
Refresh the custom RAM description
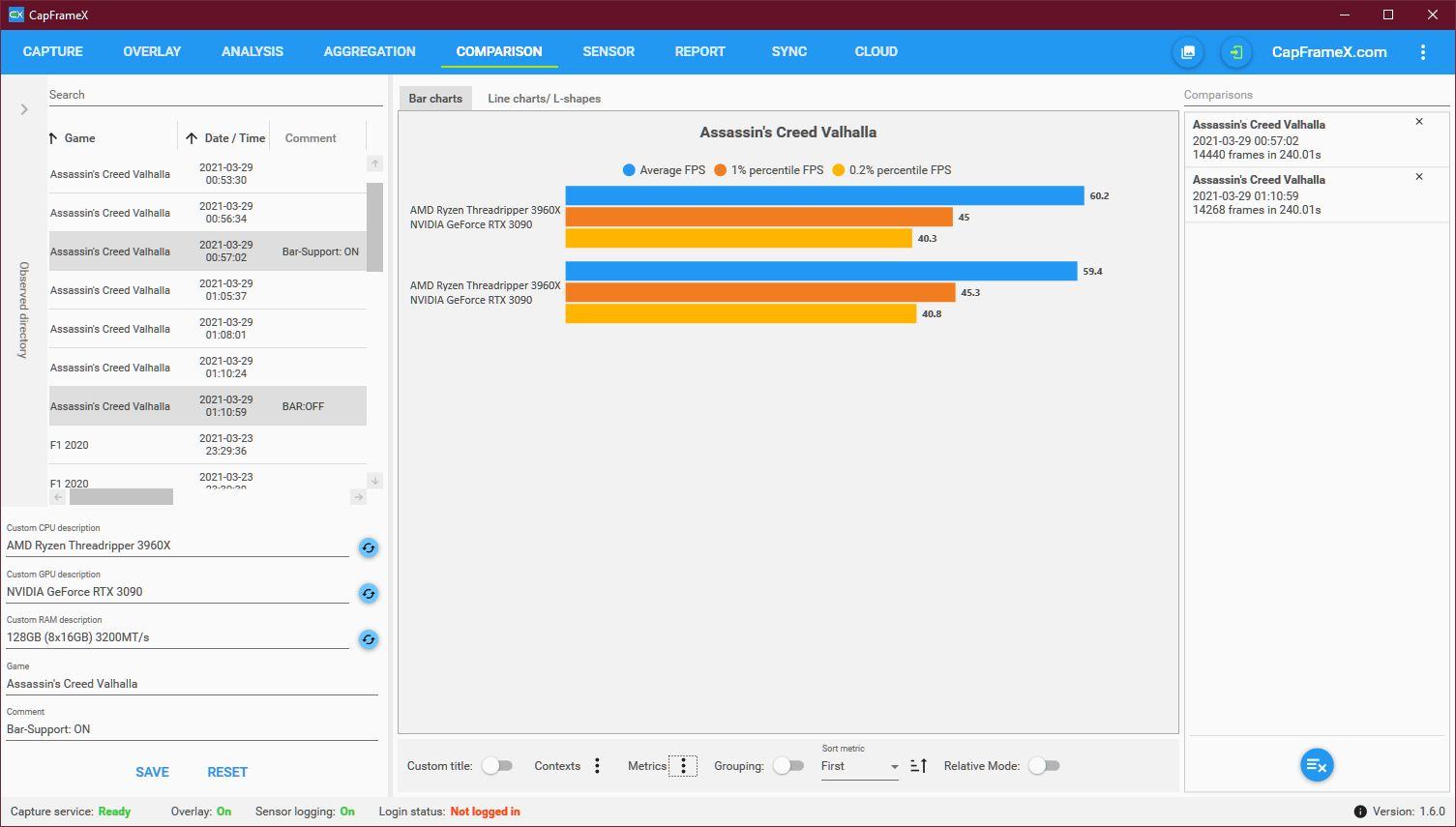(369, 639)
